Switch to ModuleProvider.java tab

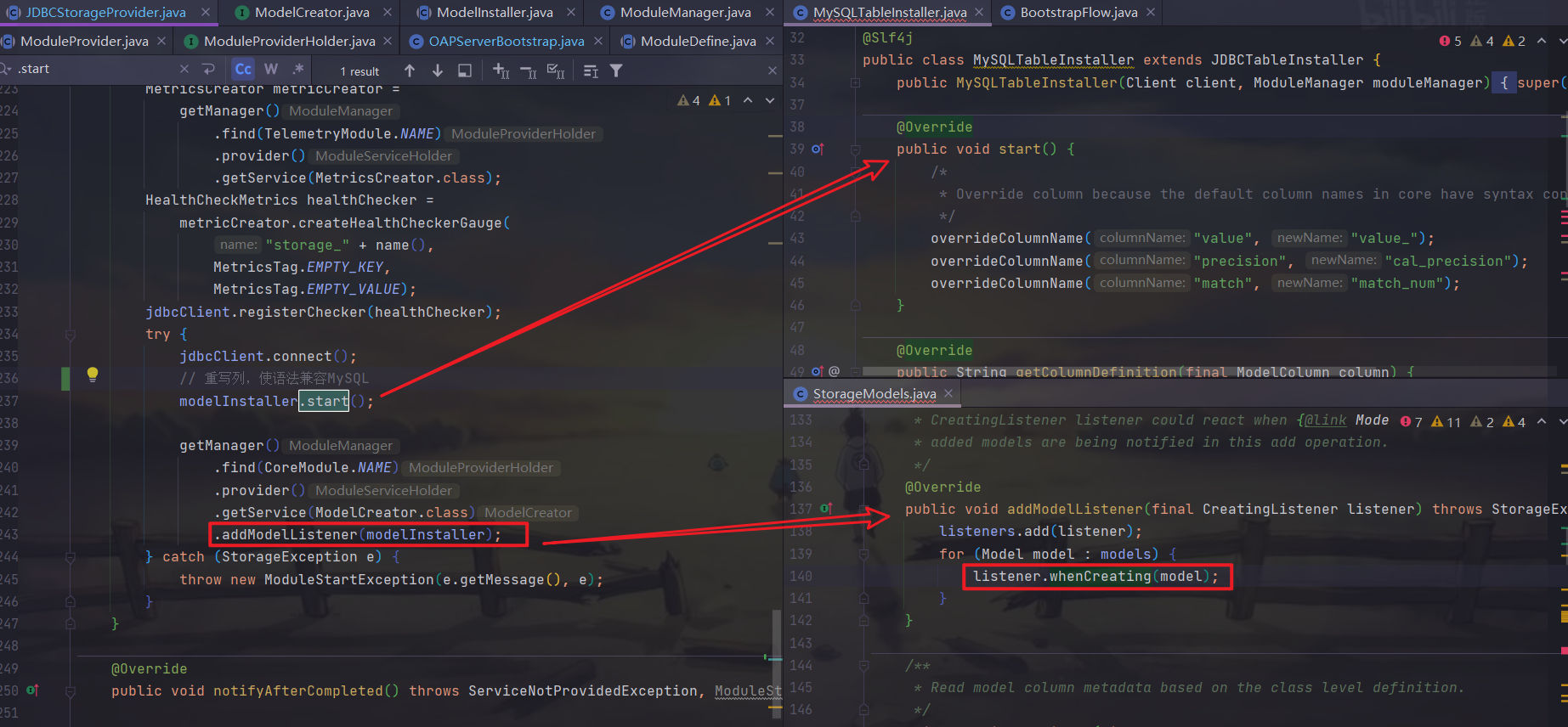(x=84, y=42)
